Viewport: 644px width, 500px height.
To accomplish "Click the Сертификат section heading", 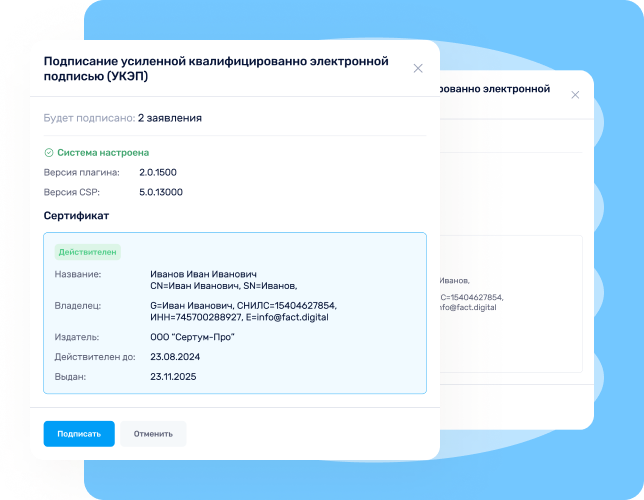I will click(x=76, y=216).
